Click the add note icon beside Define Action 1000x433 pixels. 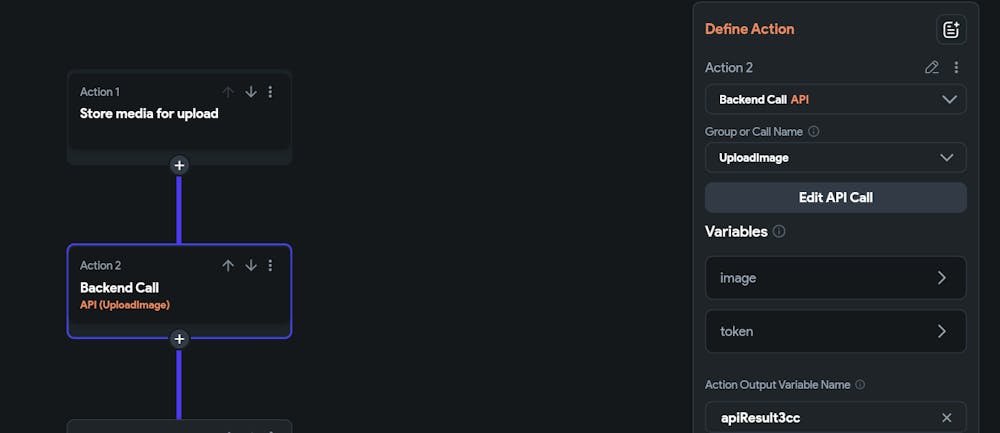(951, 29)
